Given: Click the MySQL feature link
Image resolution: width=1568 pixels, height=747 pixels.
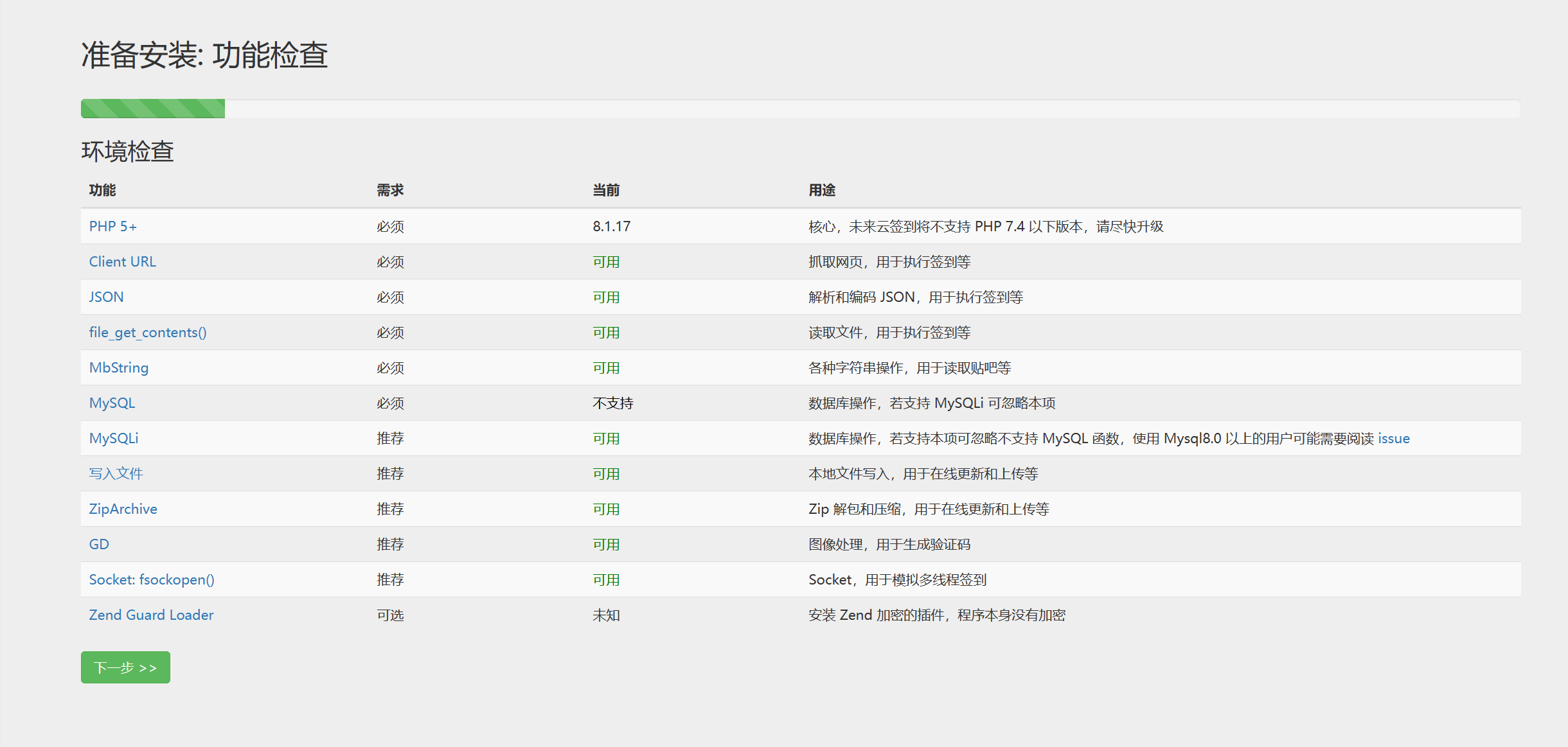Looking at the screenshot, I should (112, 403).
